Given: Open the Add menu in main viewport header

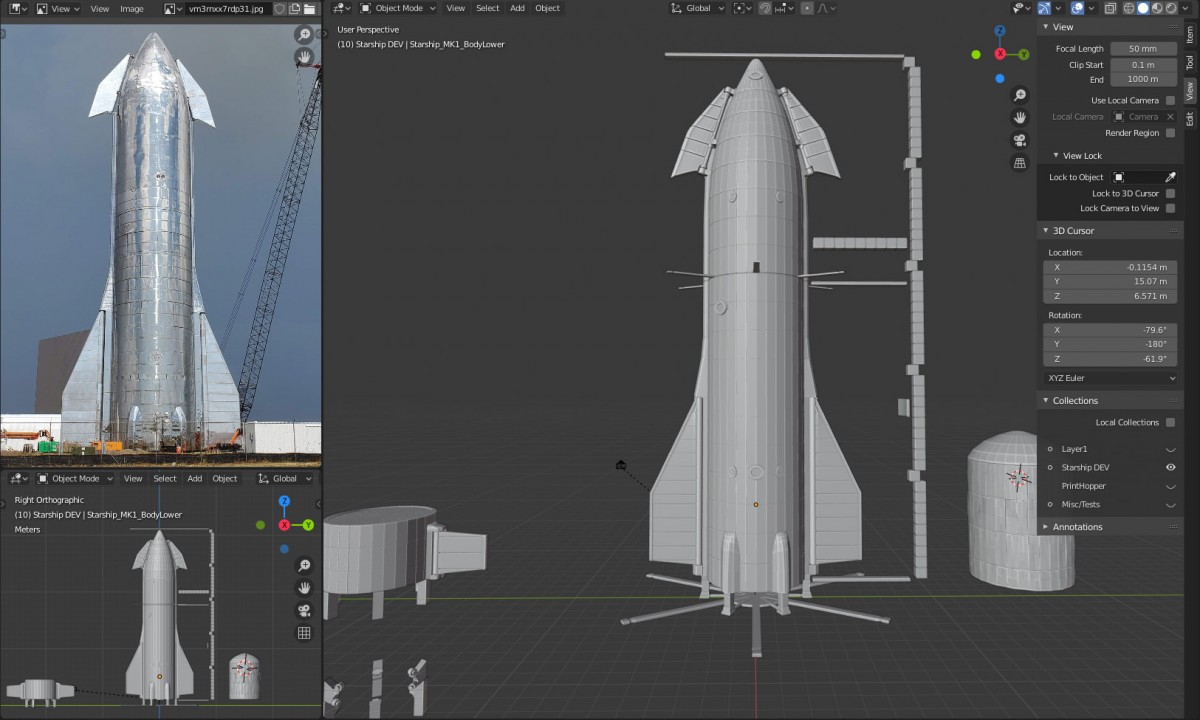Looking at the screenshot, I should [517, 8].
